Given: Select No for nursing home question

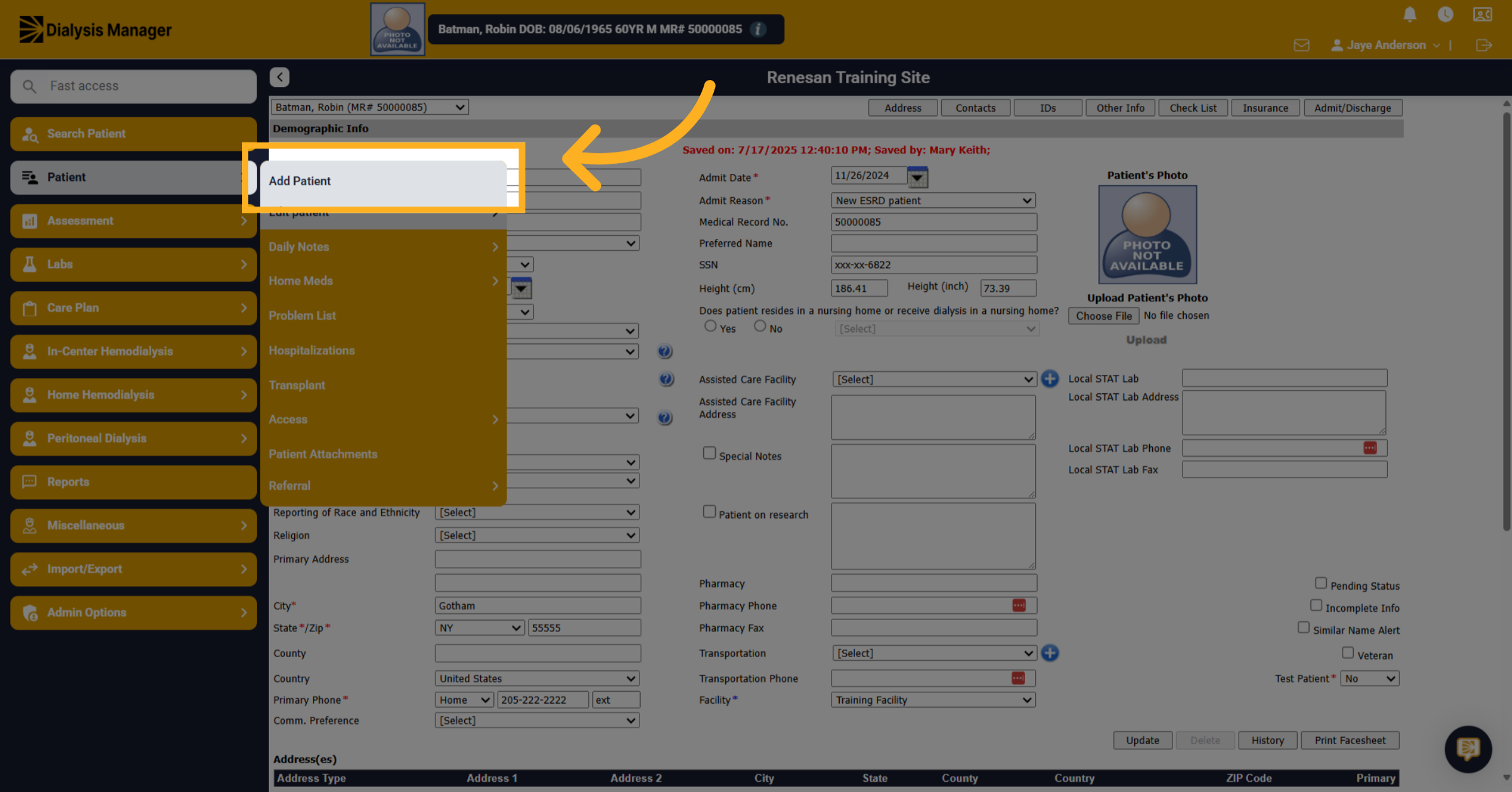Looking at the screenshot, I should point(760,326).
